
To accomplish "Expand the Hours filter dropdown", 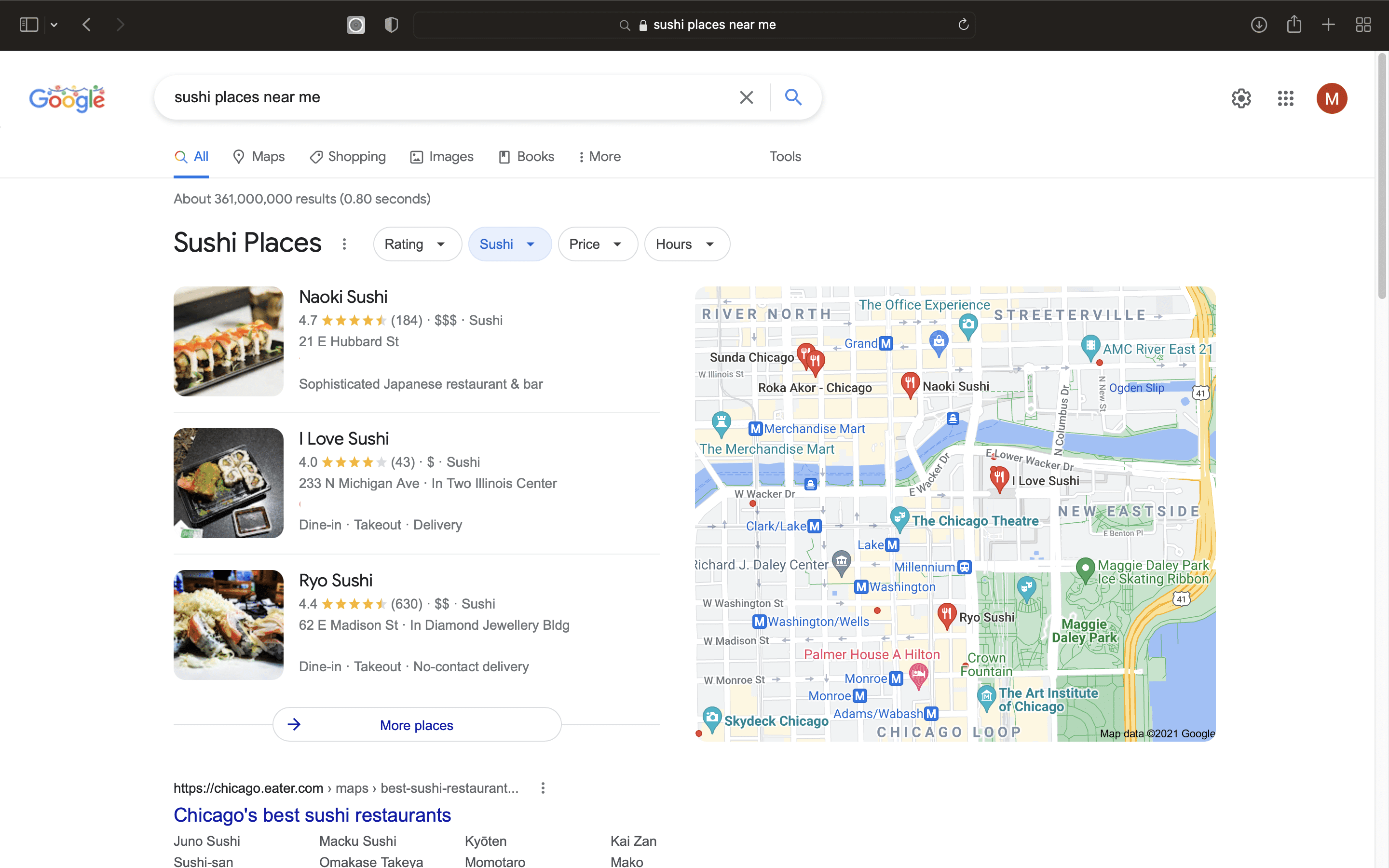I will (686, 244).
